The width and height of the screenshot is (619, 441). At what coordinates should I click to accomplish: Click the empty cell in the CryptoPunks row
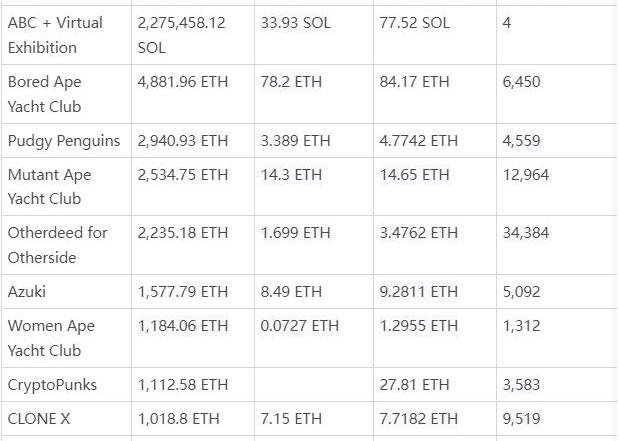coord(313,385)
